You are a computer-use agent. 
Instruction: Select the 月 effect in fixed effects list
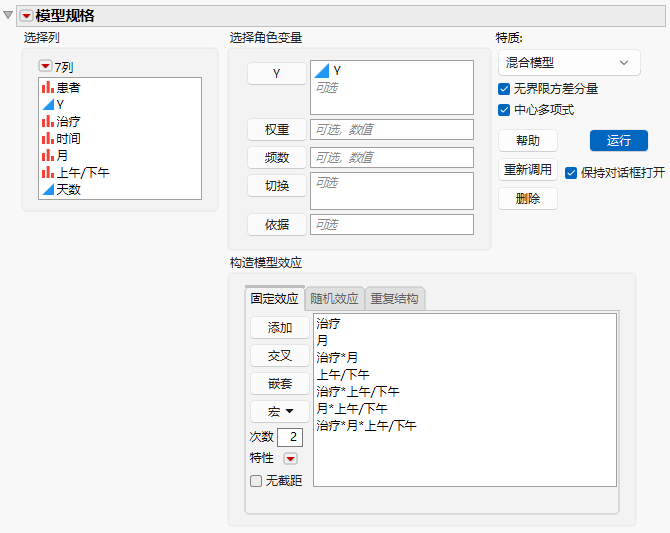tap(322, 341)
